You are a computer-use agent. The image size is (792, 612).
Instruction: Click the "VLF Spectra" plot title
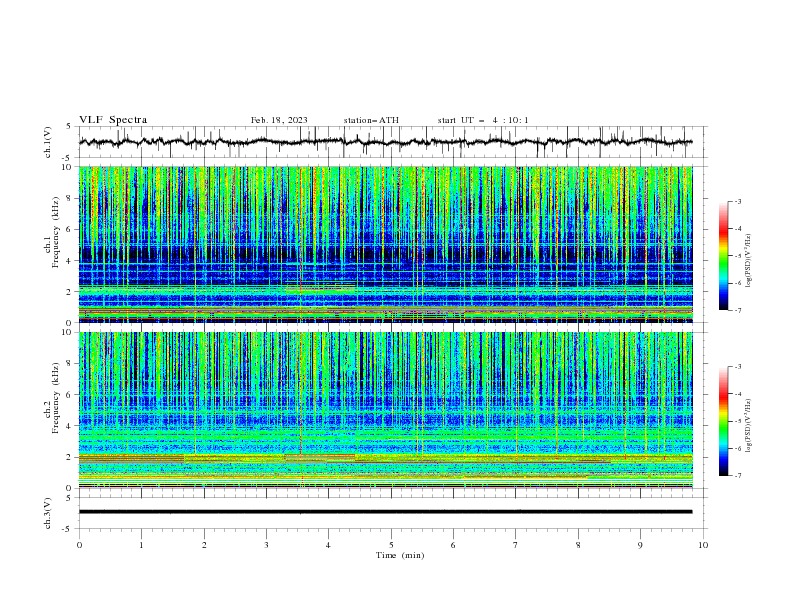(113, 120)
